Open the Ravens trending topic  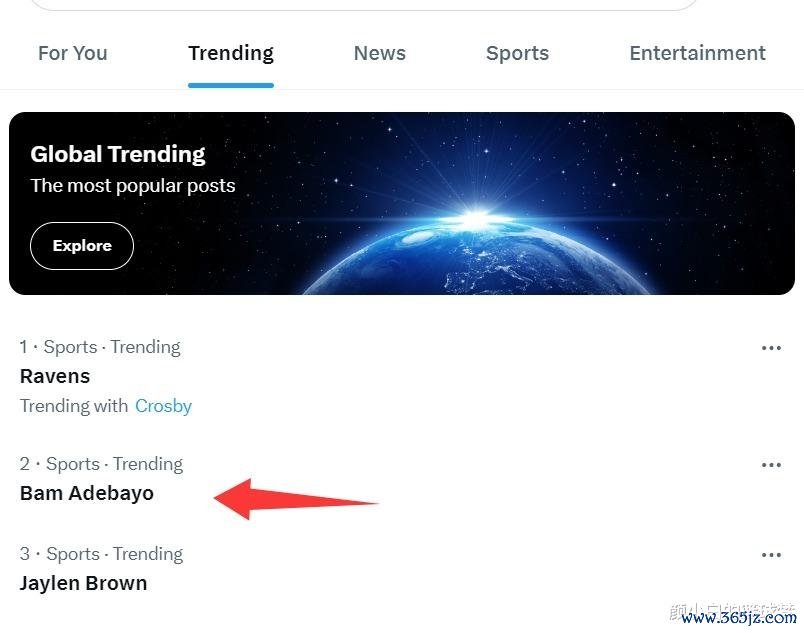55,376
